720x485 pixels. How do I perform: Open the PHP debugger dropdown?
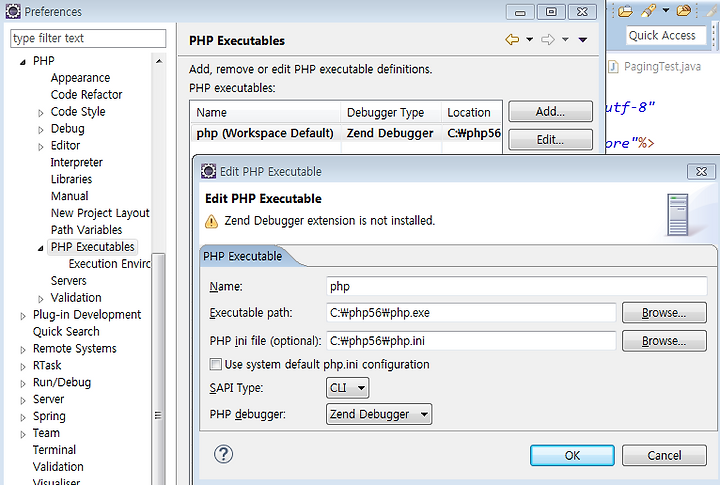pos(379,414)
